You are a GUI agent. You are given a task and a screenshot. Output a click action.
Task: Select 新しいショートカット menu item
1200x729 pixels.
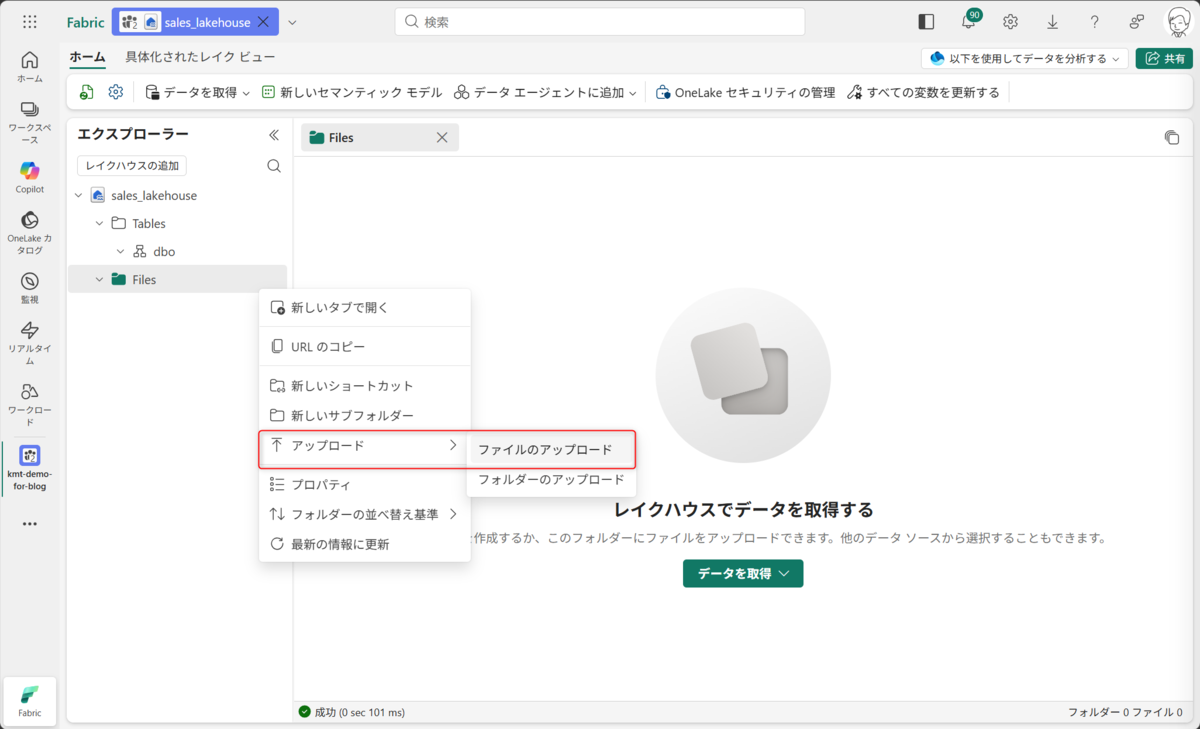(365, 386)
